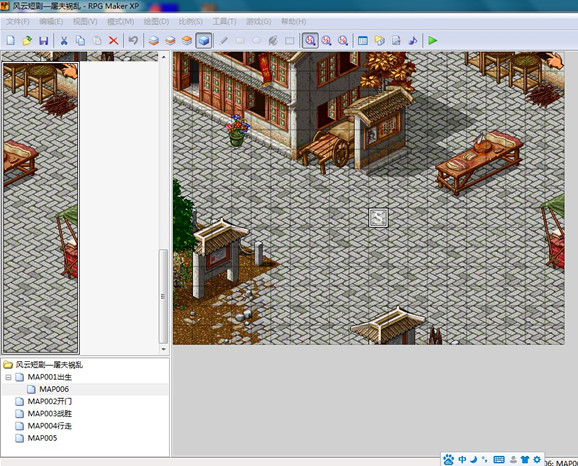
Task: Click the S start position event on map
Action: tap(379, 218)
